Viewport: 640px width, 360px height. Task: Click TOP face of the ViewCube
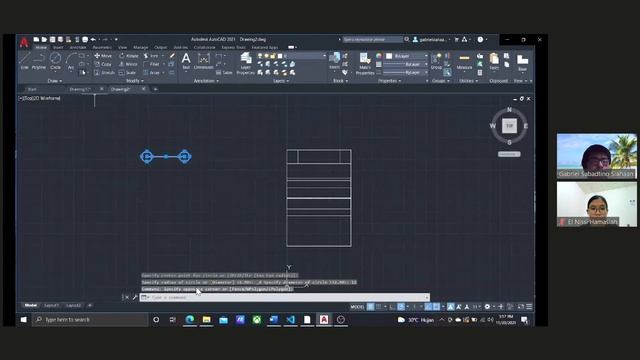tap(509, 126)
